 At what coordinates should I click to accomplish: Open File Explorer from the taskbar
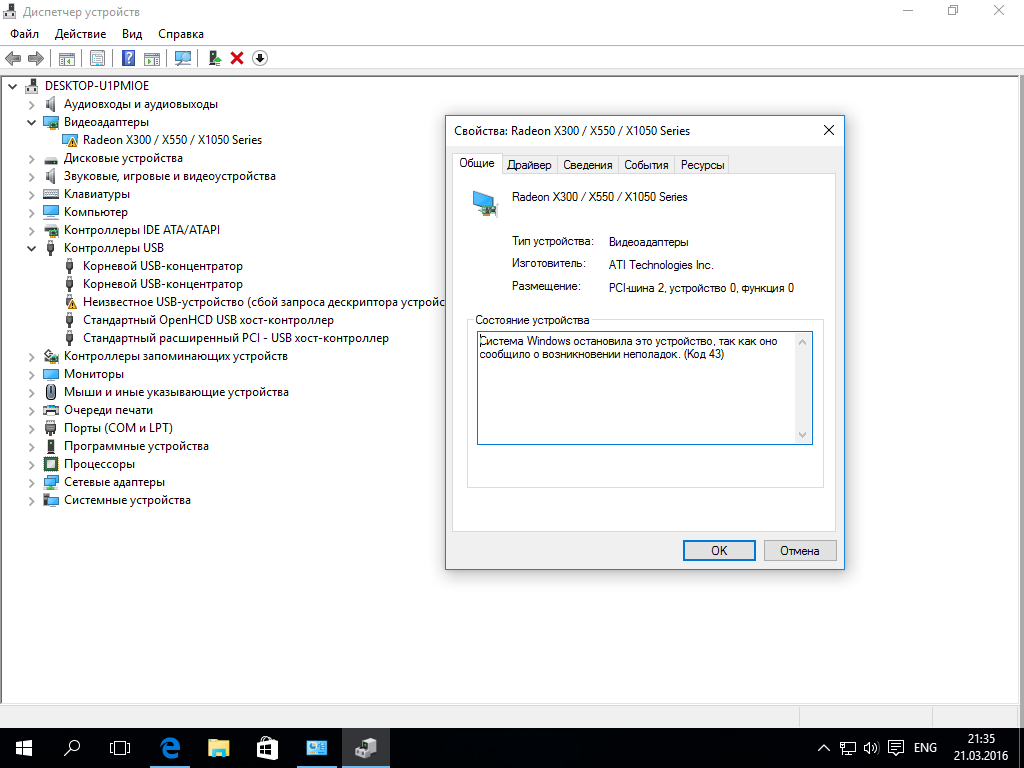[x=219, y=748]
